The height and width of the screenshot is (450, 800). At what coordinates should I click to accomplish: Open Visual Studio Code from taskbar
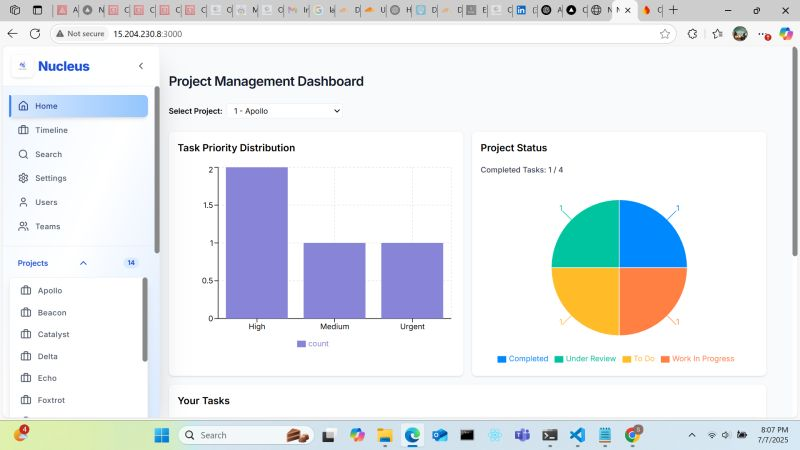tap(577, 435)
